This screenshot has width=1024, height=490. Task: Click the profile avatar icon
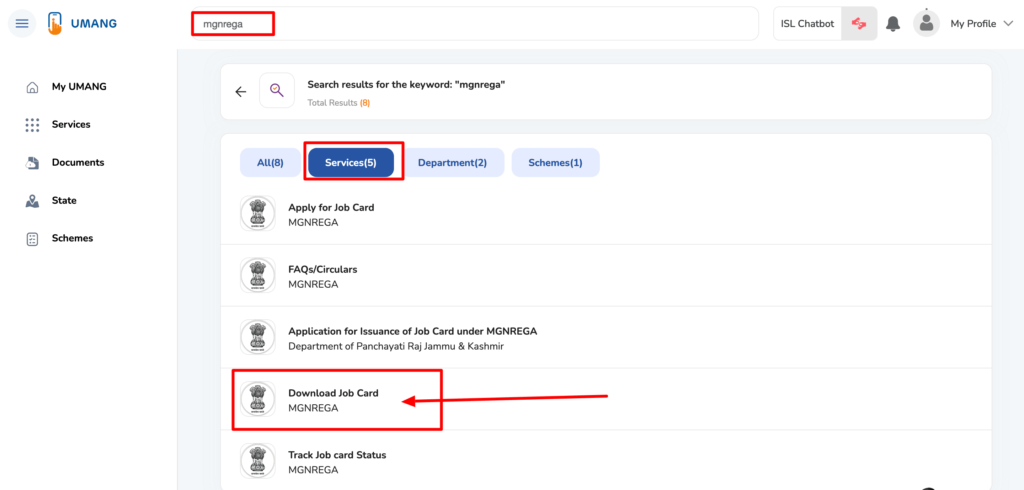point(926,24)
